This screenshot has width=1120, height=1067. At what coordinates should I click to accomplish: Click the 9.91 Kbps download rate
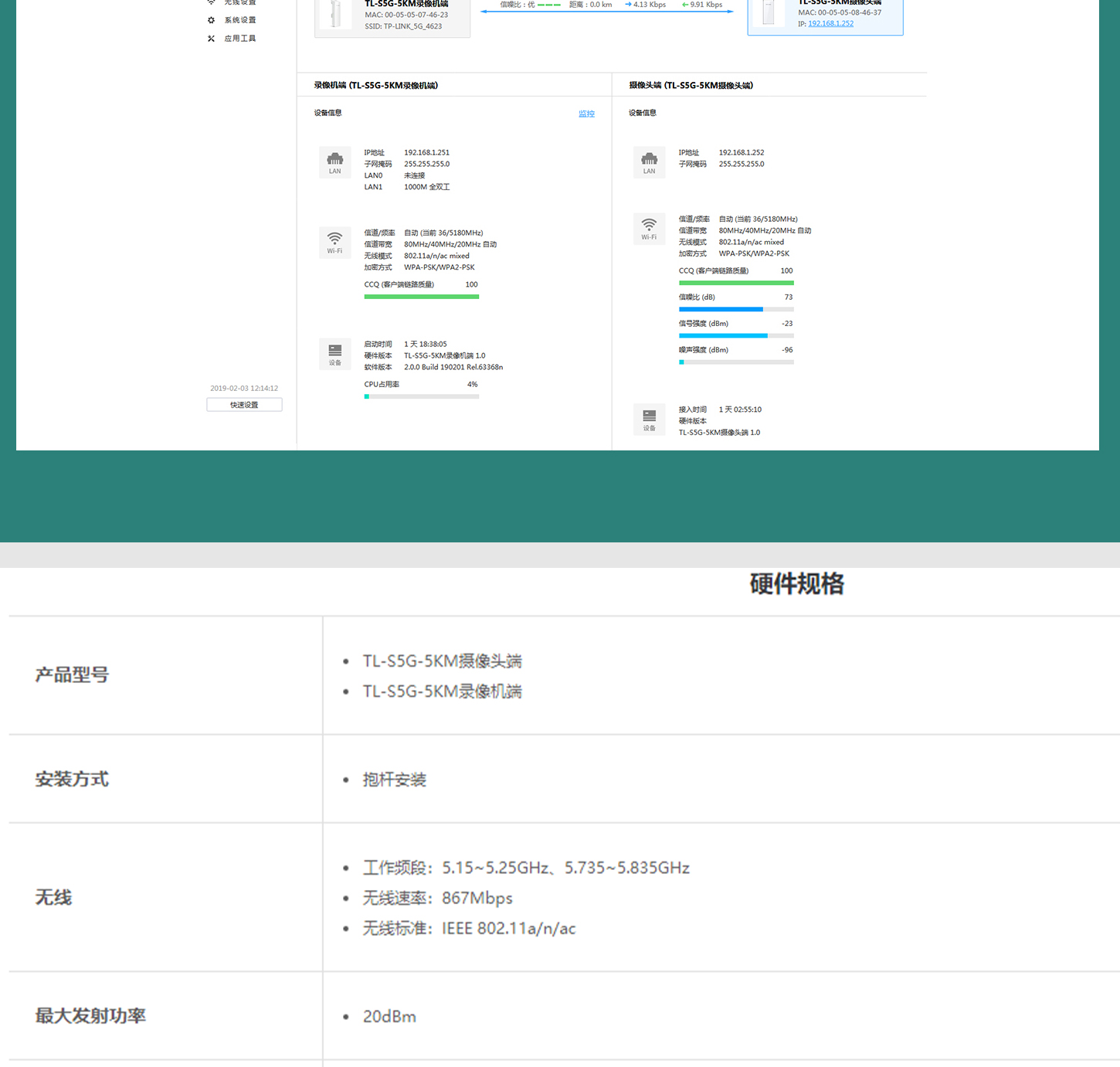coord(702,5)
